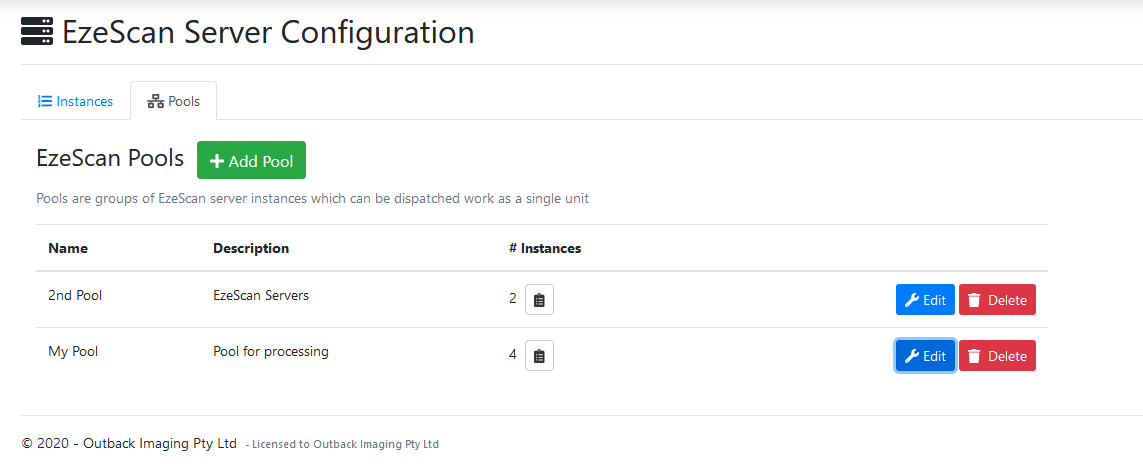
Task: Open instance list clipboard icon for My Pool
Action: pos(539,356)
